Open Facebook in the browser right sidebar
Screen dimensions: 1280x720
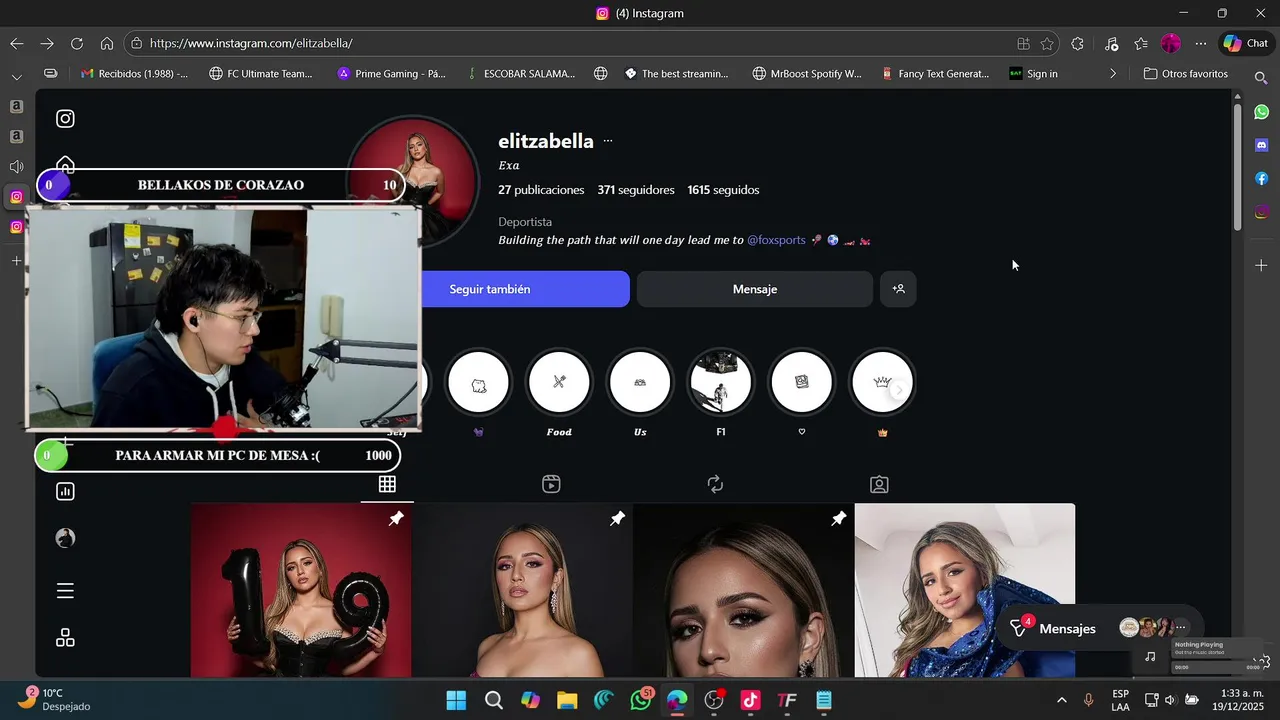point(1261,178)
